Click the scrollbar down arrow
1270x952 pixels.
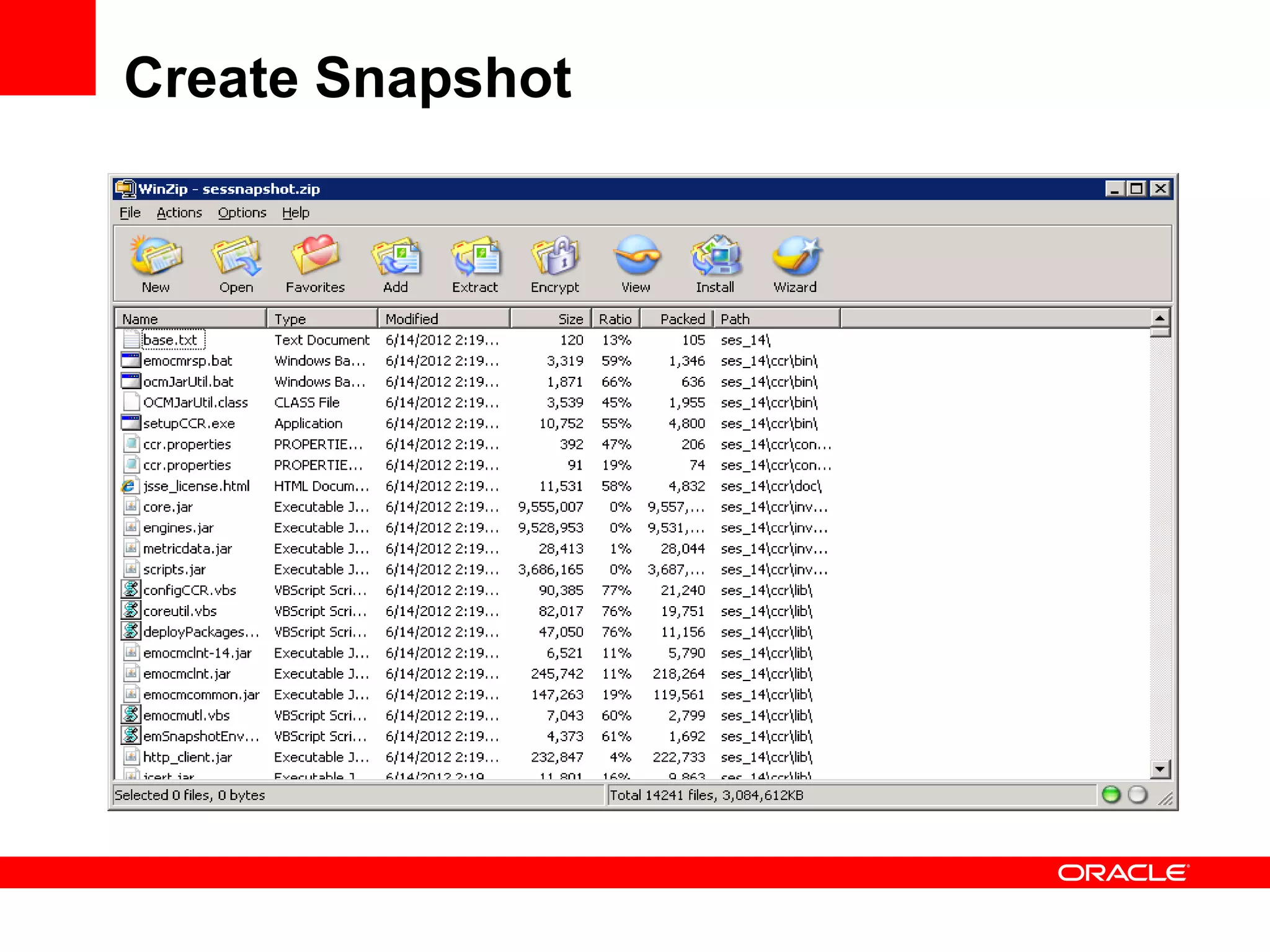pos(1160,769)
